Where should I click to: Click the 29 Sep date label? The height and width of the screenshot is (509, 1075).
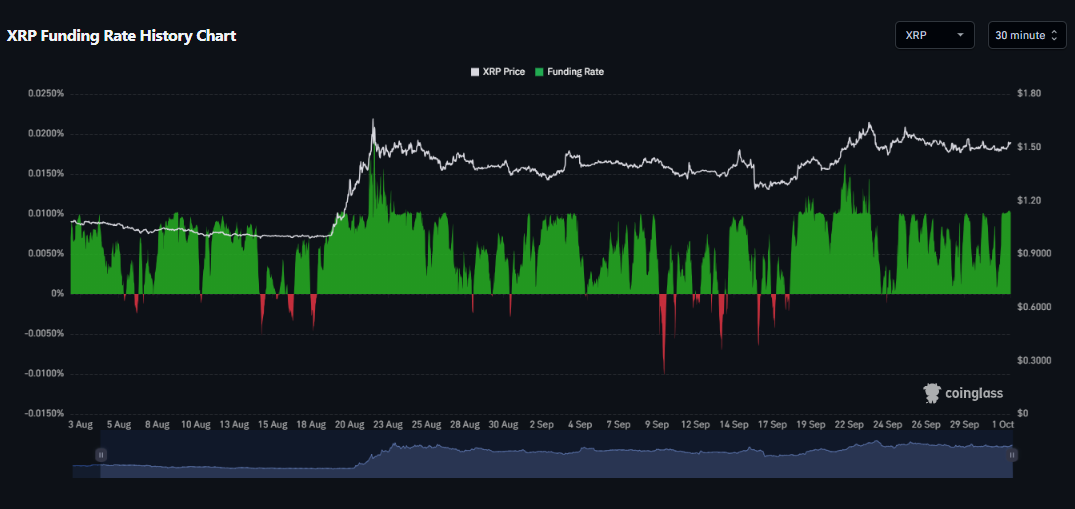click(x=965, y=425)
